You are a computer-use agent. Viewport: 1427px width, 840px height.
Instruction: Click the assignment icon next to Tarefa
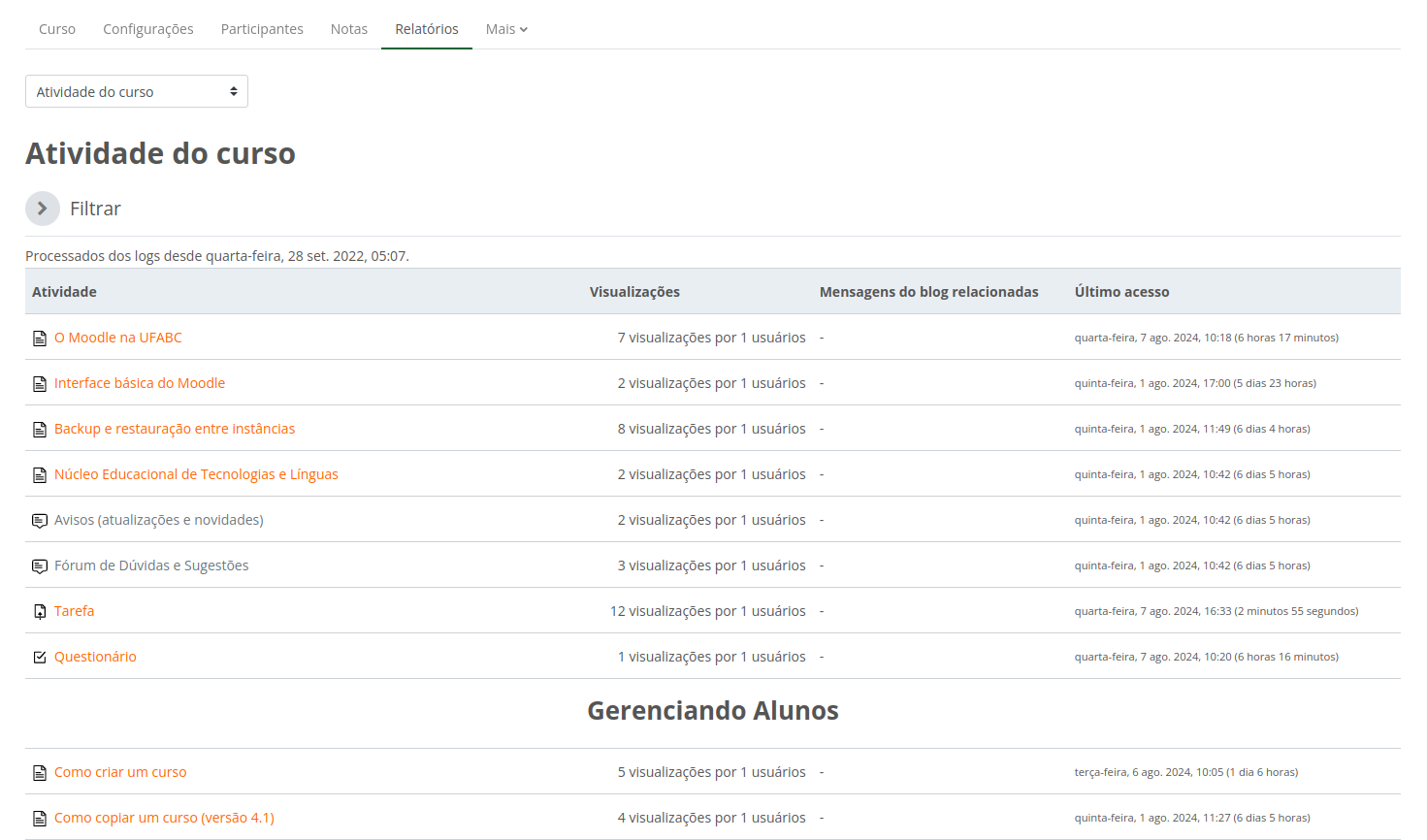pyautogui.click(x=40, y=612)
